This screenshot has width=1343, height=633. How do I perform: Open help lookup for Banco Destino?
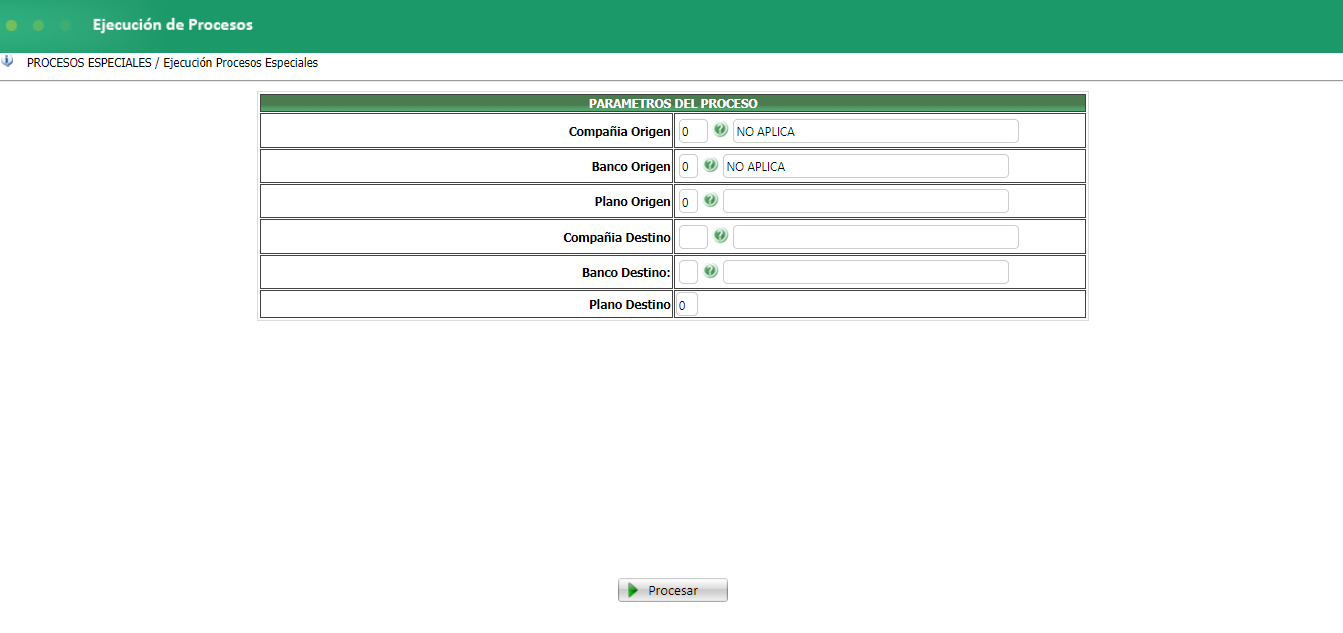point(710,271)
